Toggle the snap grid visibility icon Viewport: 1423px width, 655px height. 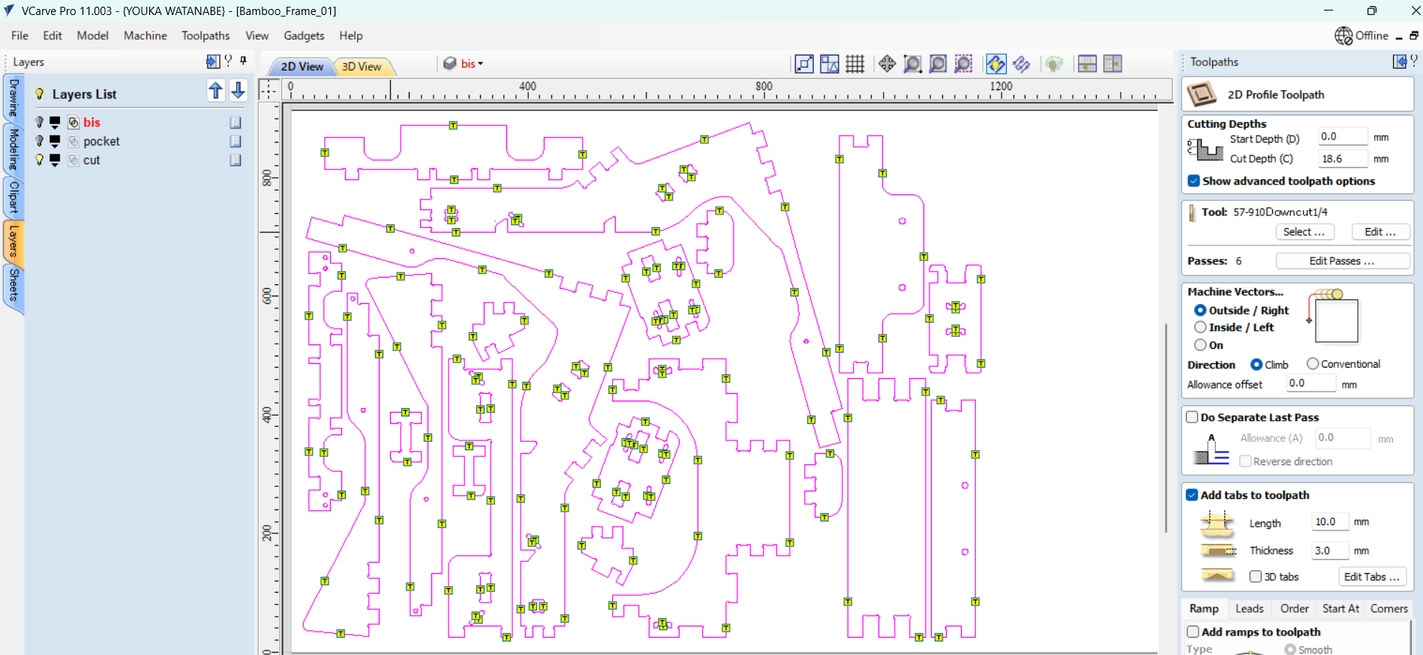point(855,63)
